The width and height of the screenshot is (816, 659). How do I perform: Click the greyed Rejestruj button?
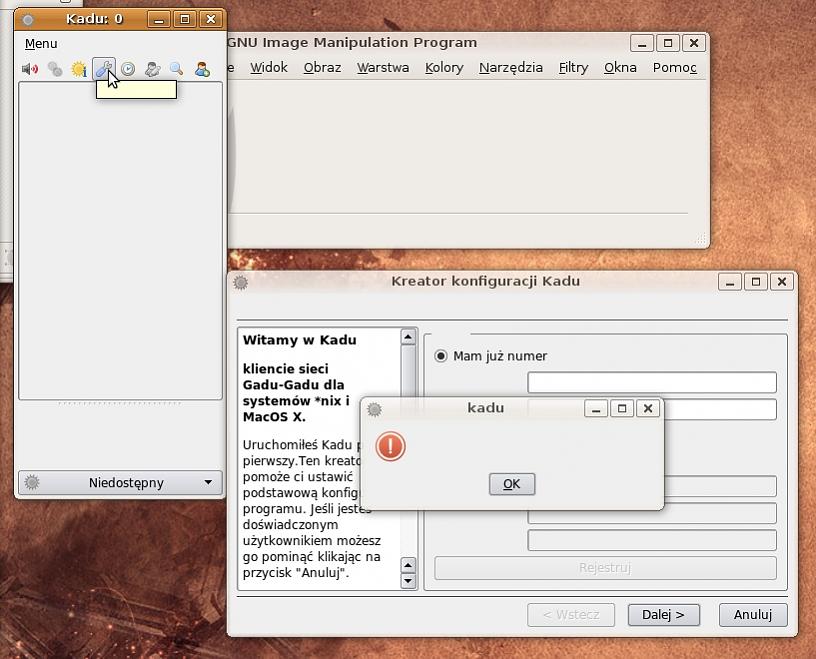605,567
